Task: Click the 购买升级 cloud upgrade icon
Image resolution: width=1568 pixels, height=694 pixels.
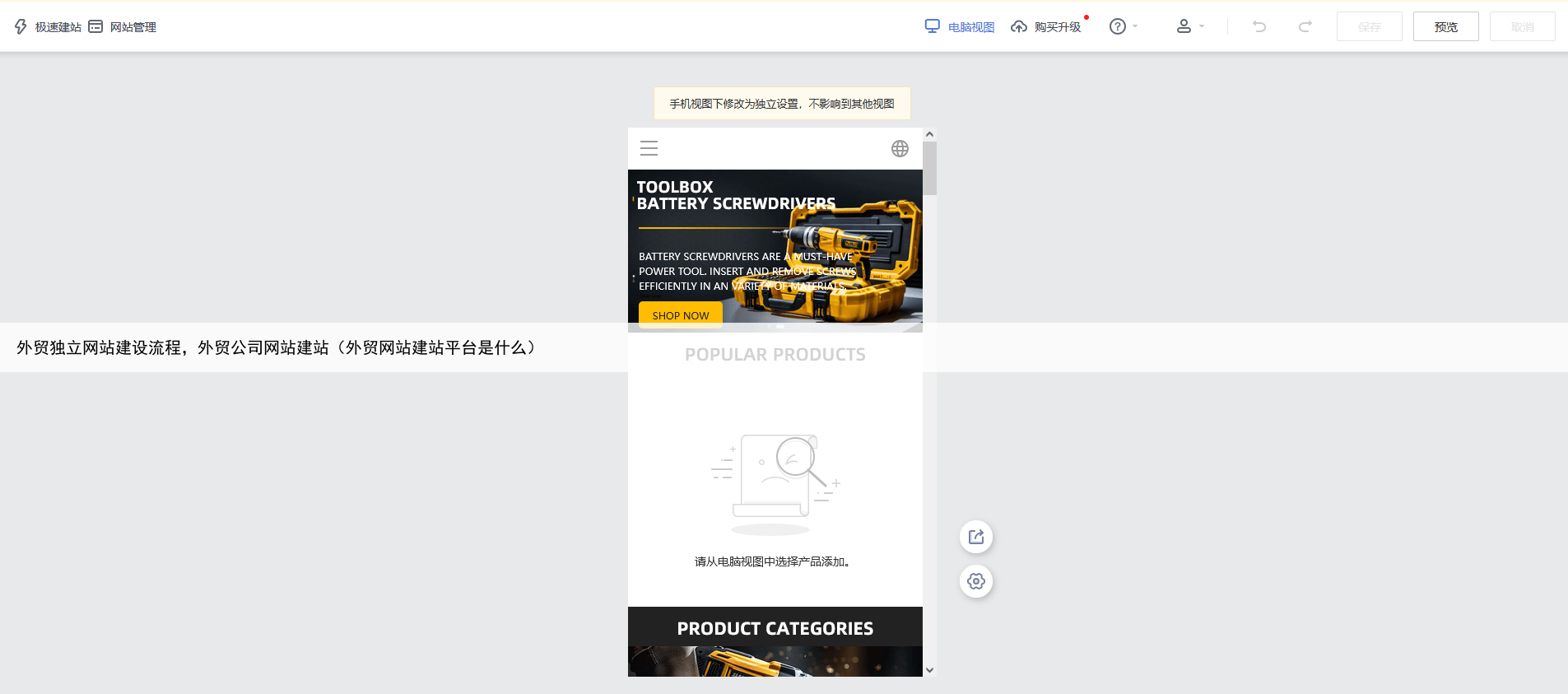Action: point(1019,27)
